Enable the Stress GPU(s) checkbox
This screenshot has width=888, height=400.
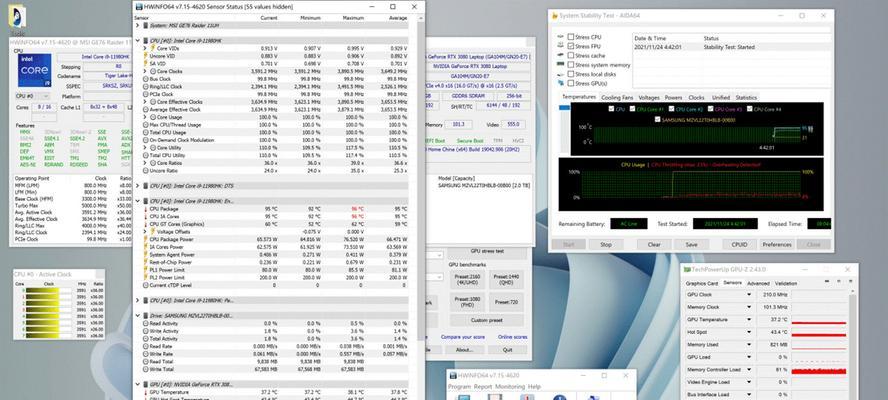point(571,83)
